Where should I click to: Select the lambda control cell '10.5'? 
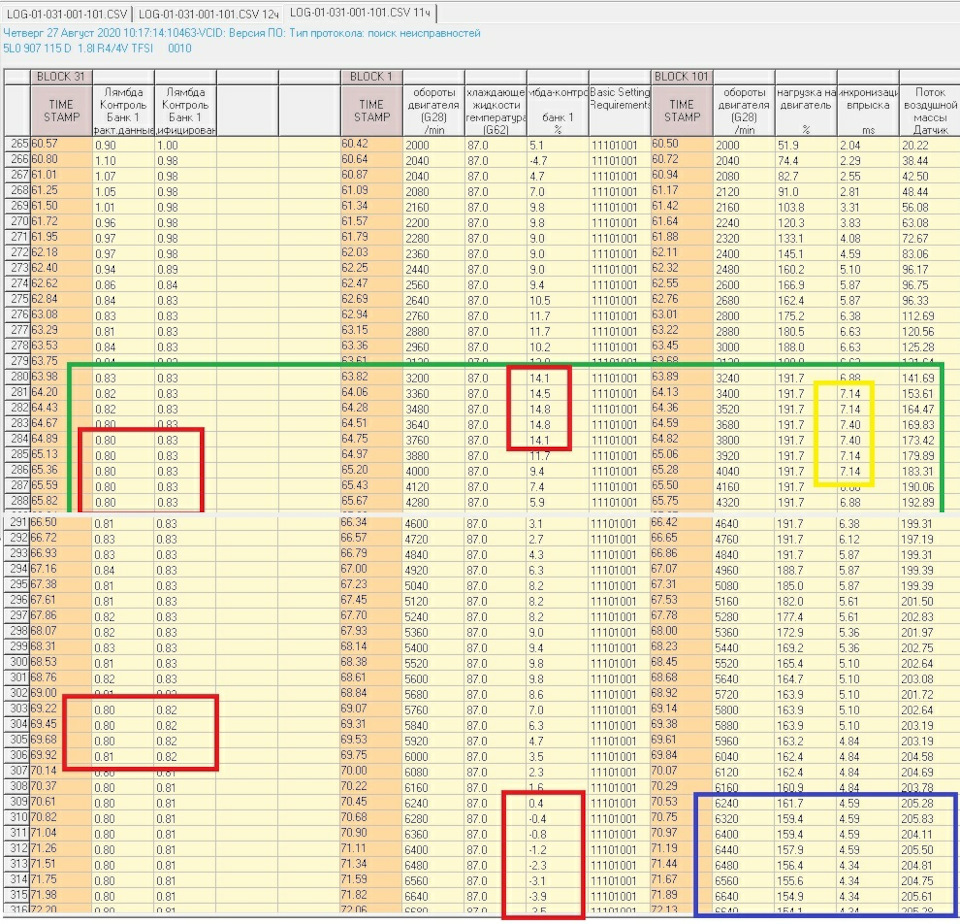pos(557,301)
